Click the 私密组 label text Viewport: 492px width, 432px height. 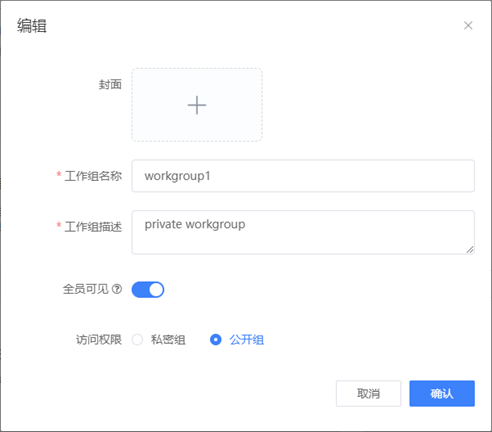(x=168, y=340)
